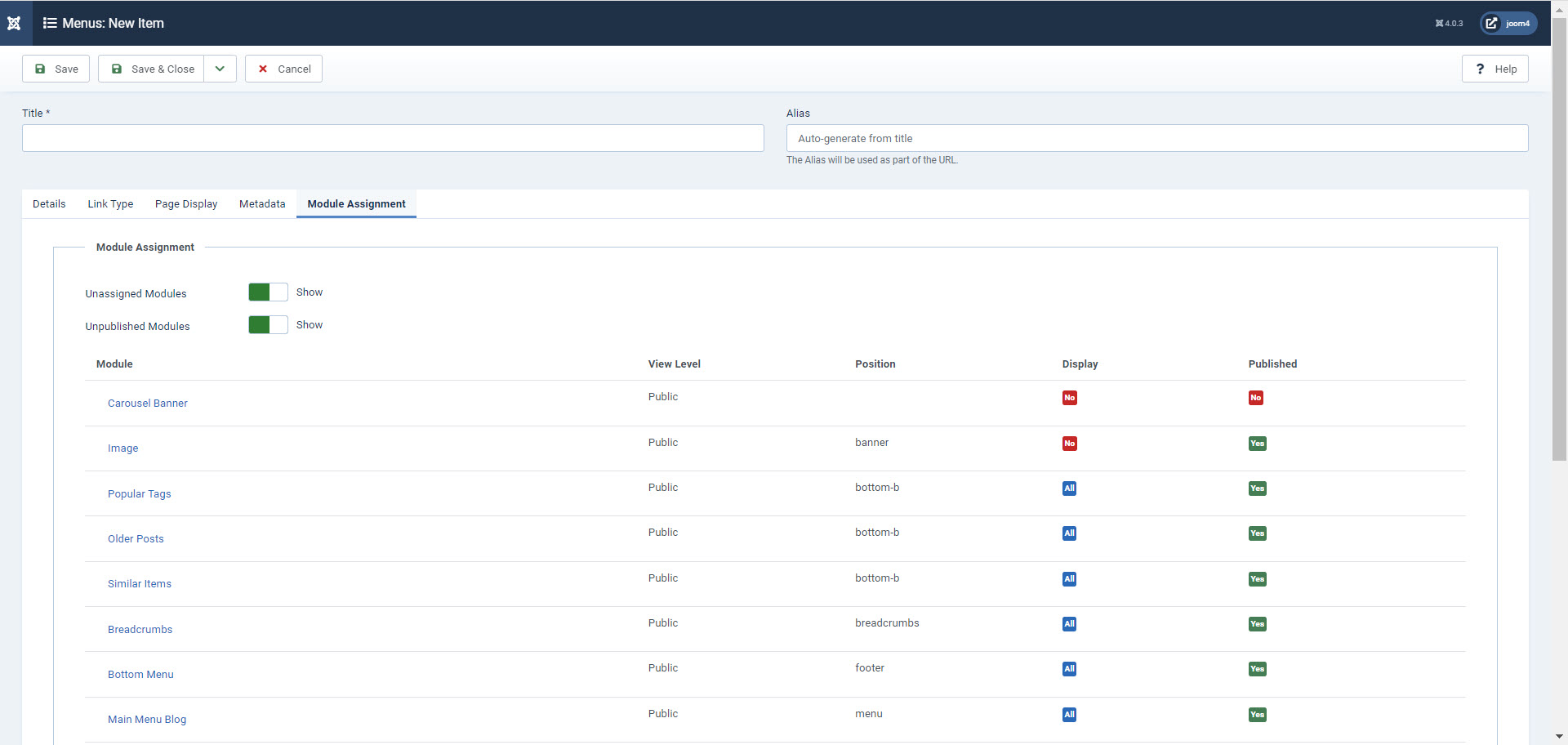Click the Save disk icon
1568x745 pixels.
click(x=40, y=69)
